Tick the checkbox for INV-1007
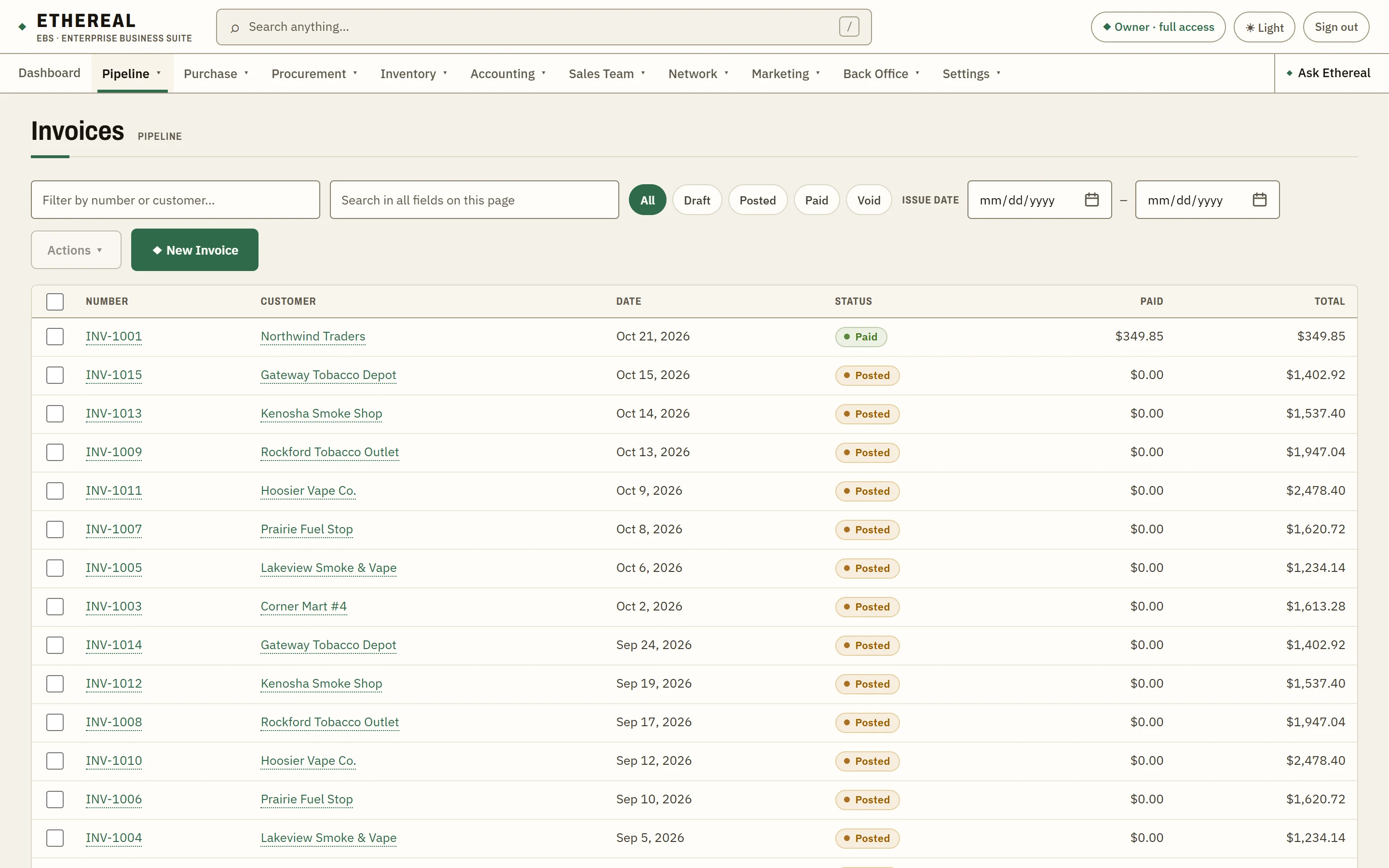 [x=55, y=529]
